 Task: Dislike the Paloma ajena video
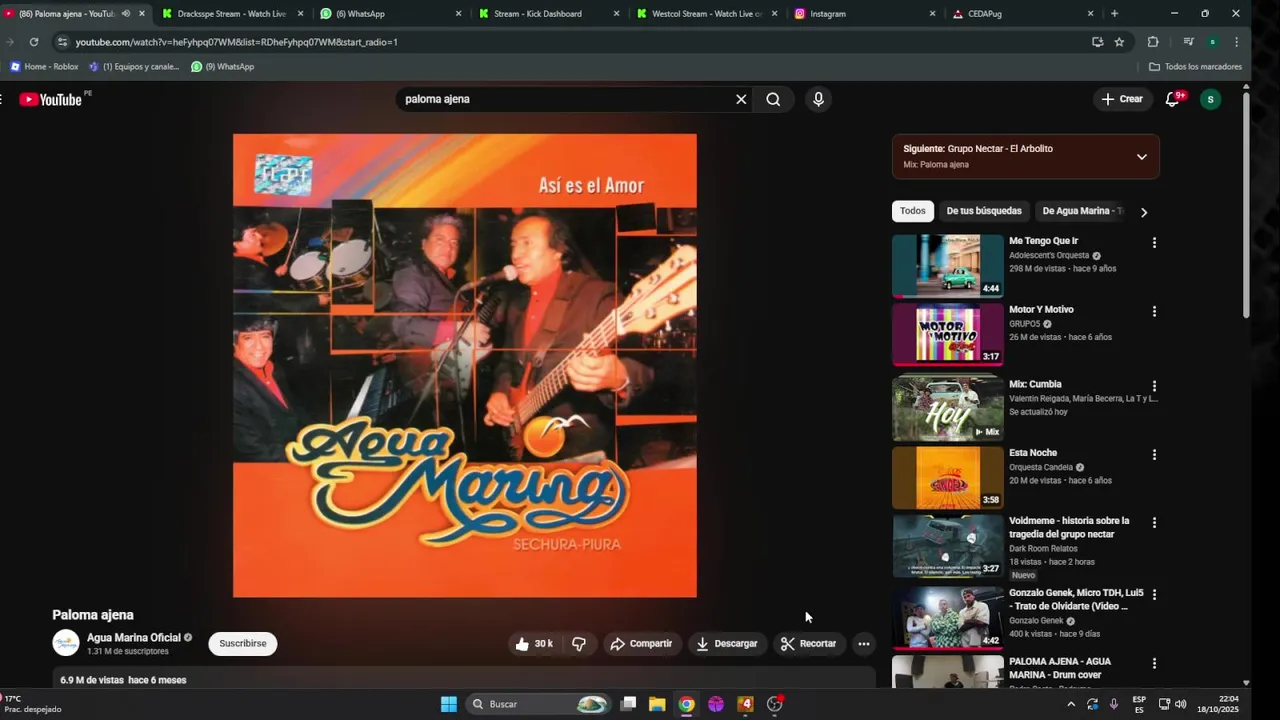578,644
